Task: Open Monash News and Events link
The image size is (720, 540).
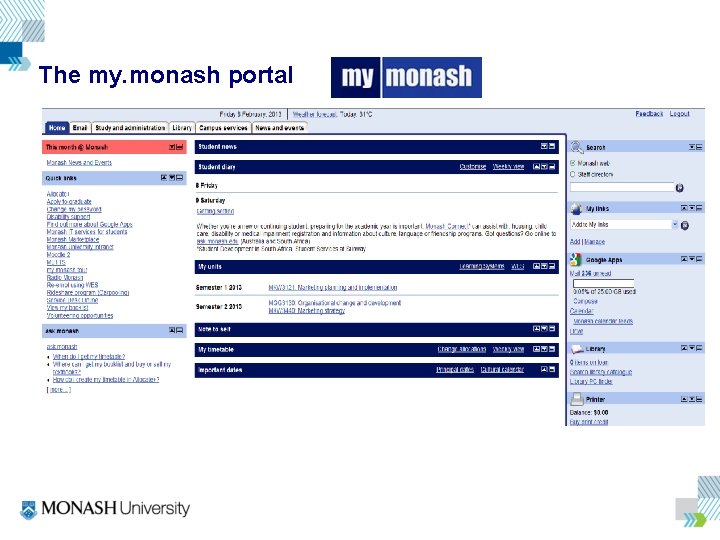Action: [x=79, y=163]
